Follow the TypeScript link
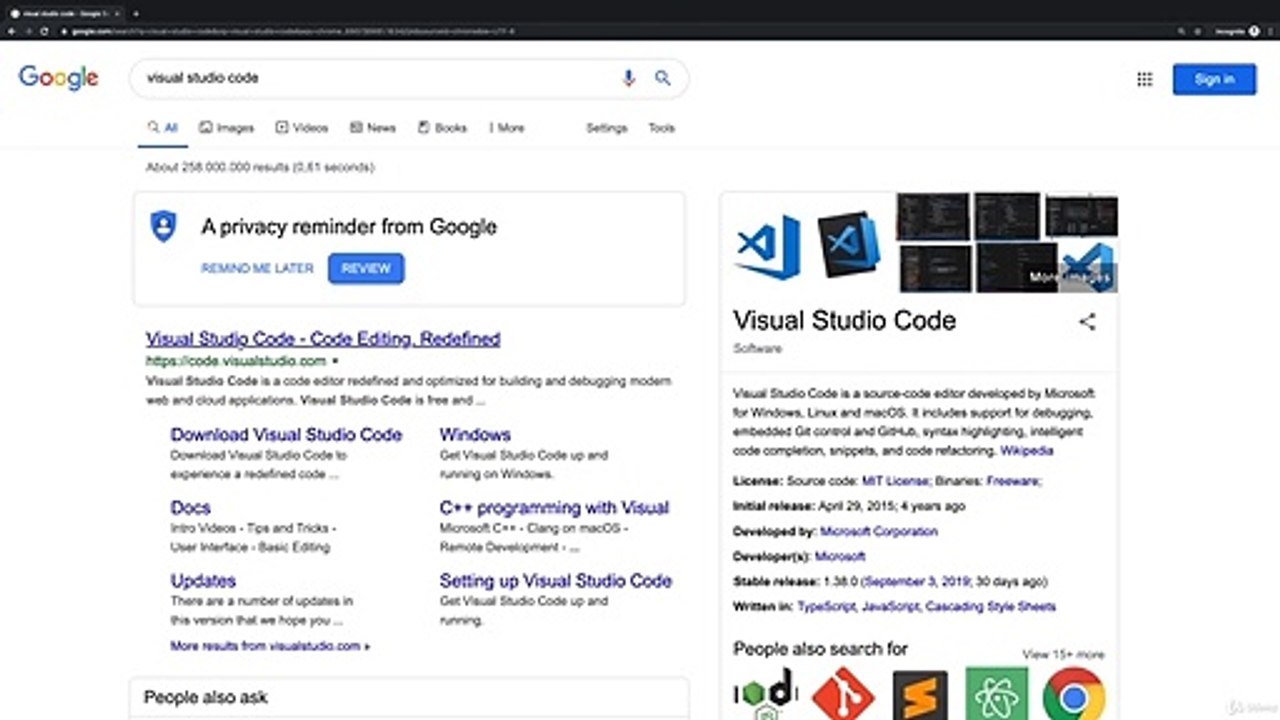 coord(825,607)
